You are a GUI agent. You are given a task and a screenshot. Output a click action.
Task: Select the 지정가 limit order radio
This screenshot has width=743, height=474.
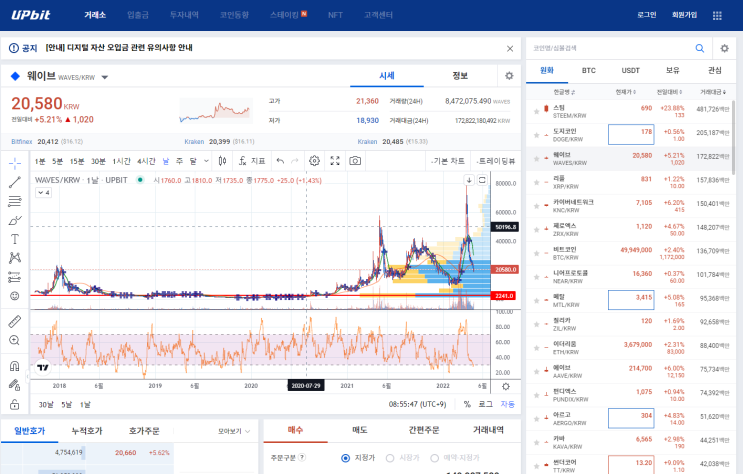point(345,458)
